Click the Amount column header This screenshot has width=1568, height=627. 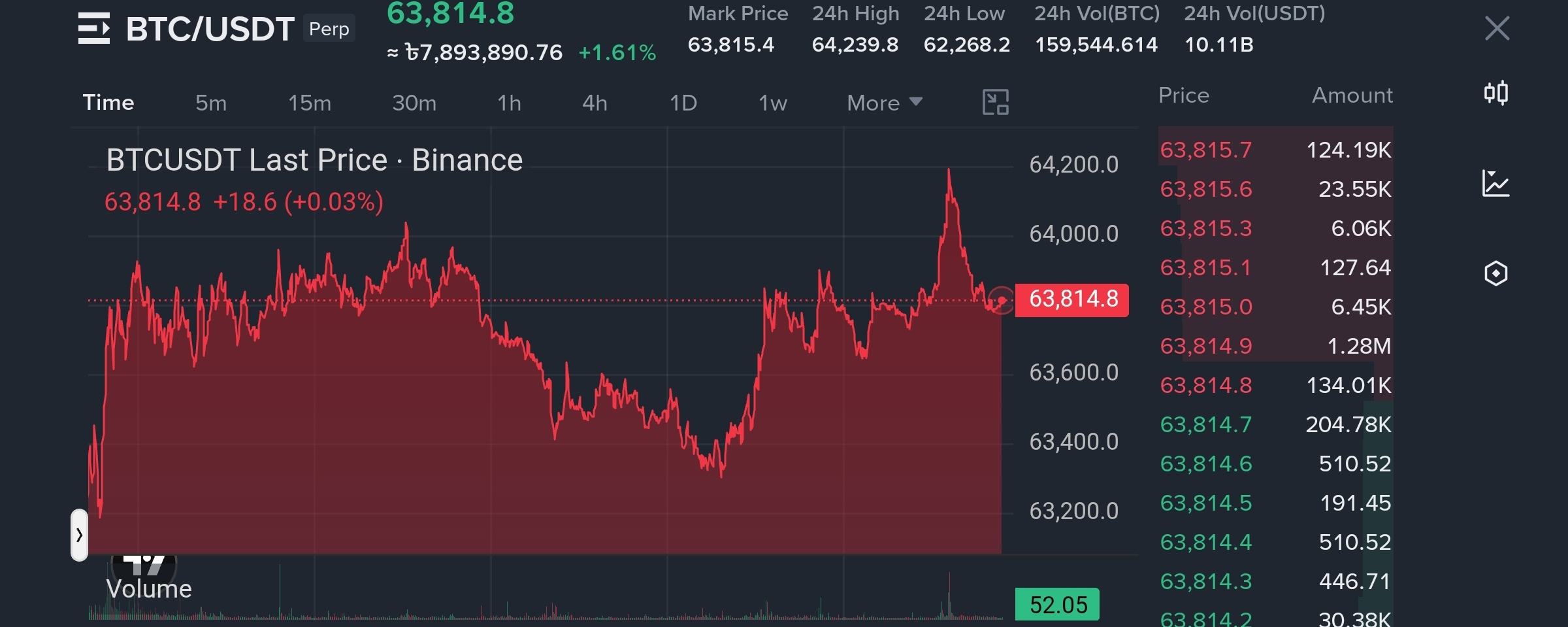1352,95
